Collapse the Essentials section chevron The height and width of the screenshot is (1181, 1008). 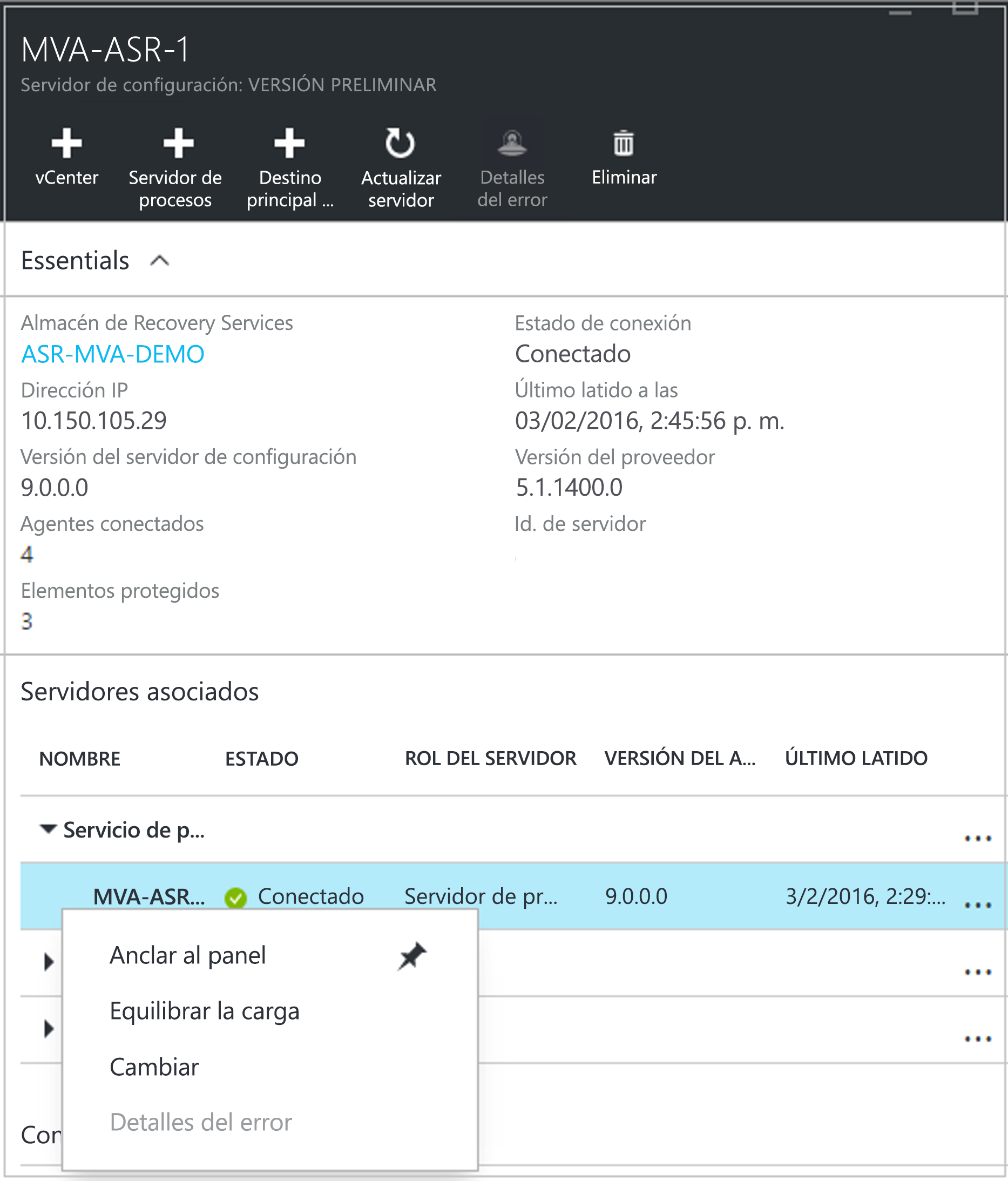160,260
